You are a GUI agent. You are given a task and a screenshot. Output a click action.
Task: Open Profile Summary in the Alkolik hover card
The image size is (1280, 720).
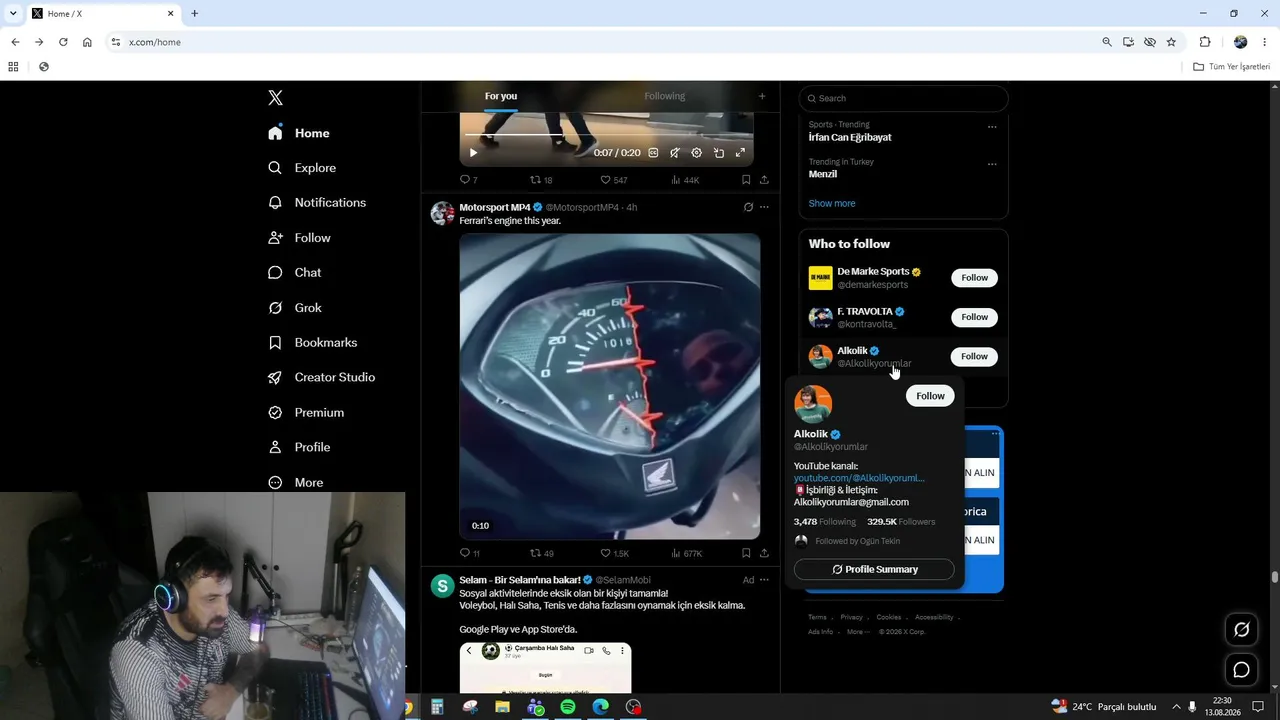(874, 569)
